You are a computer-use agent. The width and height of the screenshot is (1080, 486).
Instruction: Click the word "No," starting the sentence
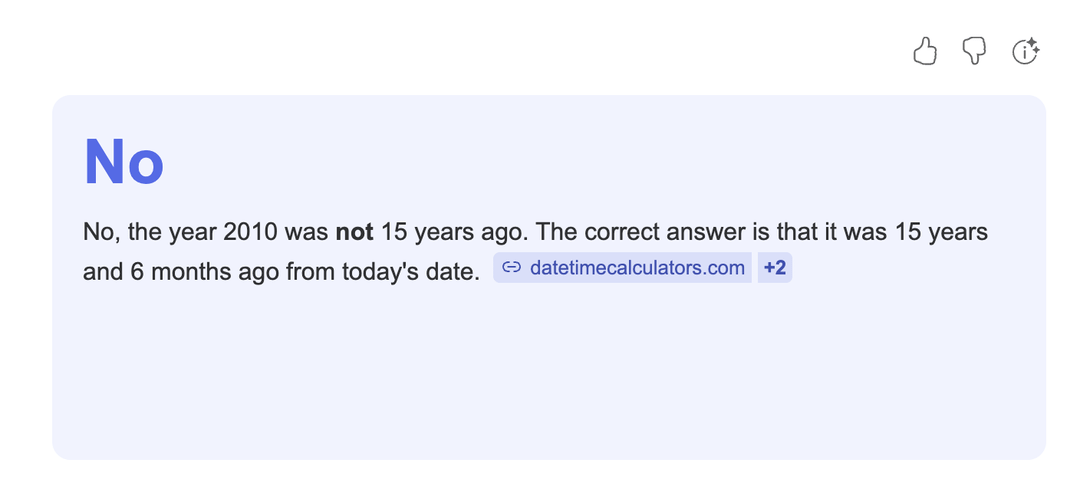[102, 233]
